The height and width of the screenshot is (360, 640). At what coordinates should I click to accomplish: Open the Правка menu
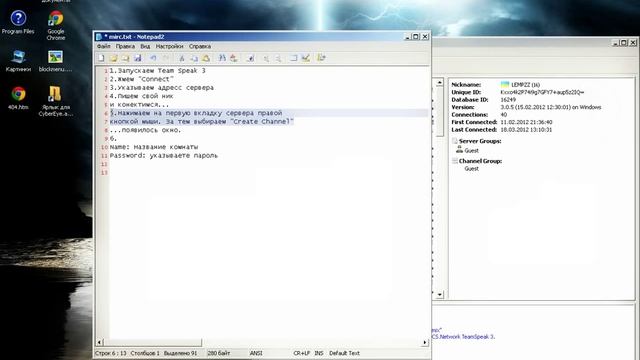125,47
